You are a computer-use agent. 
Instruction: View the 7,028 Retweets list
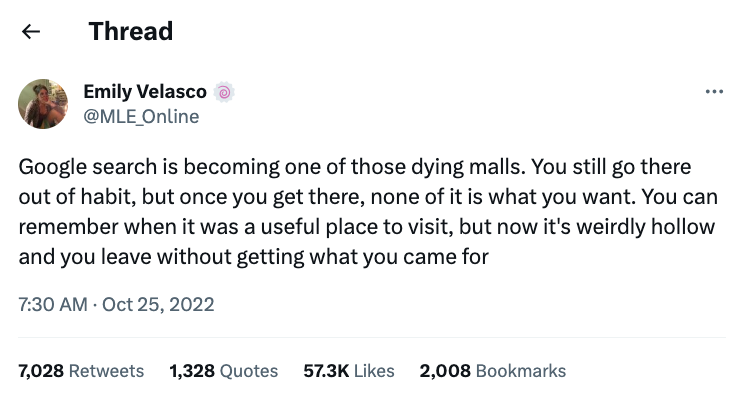(x=81, y=371)
